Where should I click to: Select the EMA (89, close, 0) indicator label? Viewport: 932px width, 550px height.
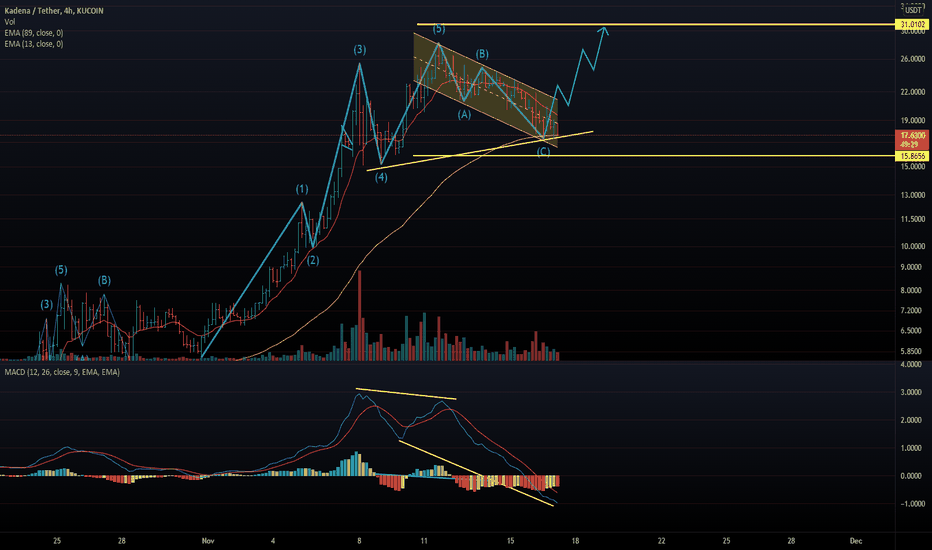pos(34,33)
